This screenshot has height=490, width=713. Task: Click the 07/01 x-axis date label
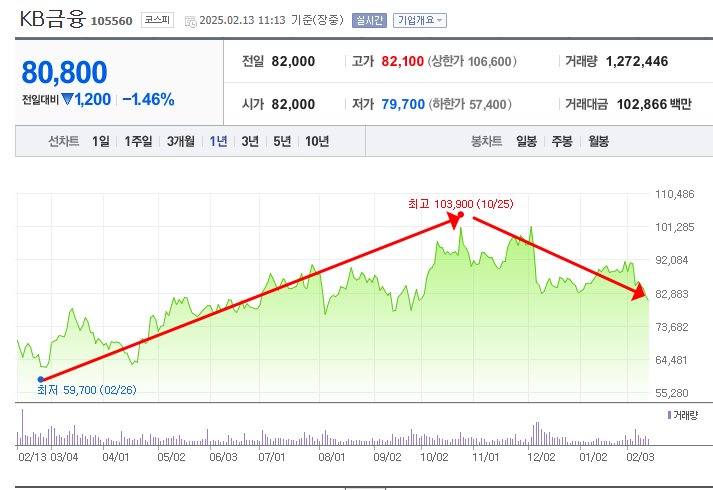271,457
